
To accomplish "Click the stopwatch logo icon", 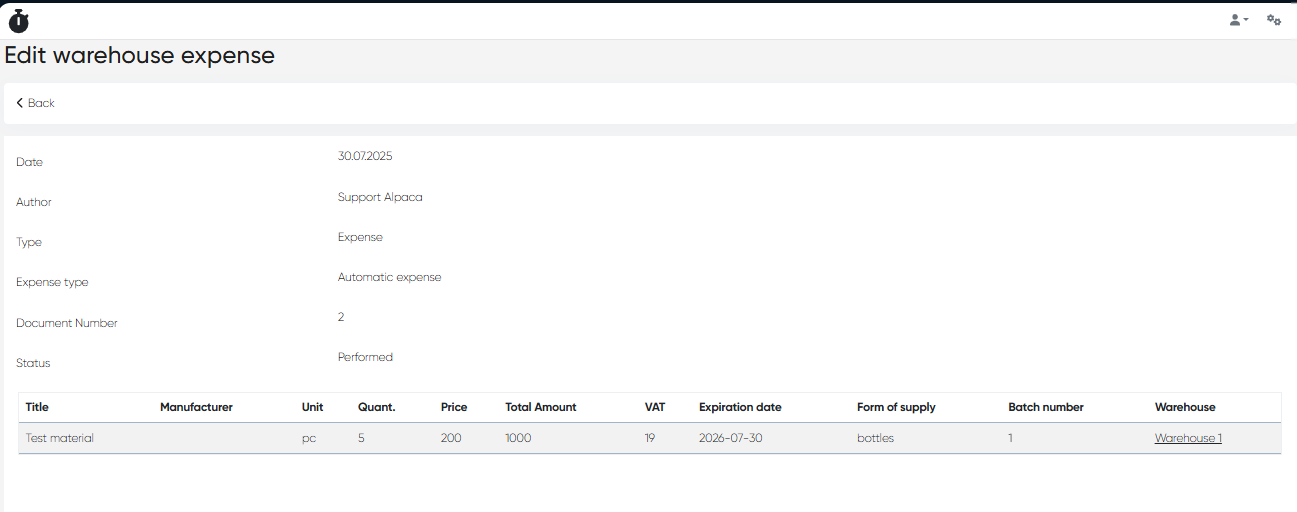I will pyautogui.click(x=18, y=20).
